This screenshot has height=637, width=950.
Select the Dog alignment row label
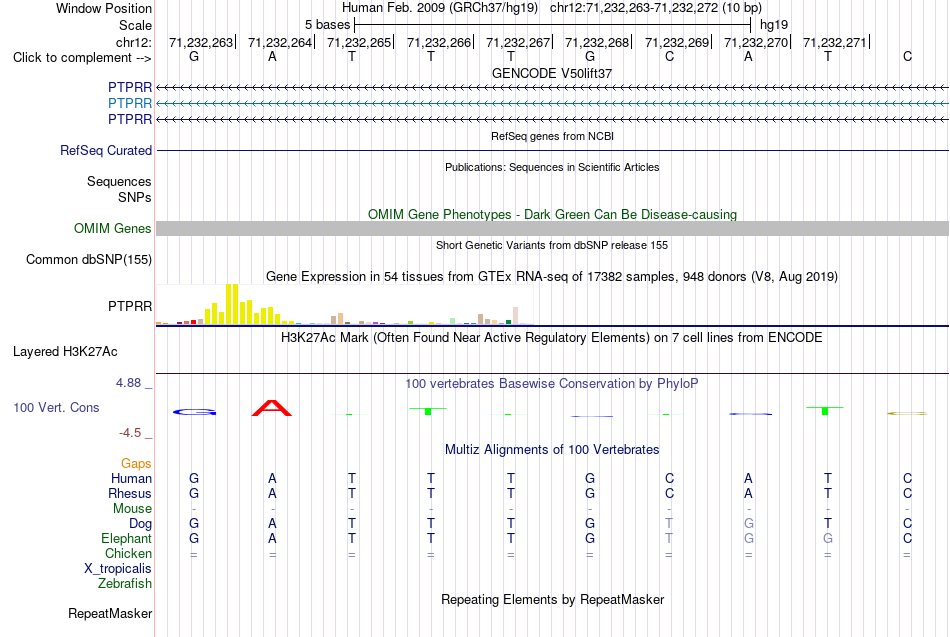coord(140,524)
